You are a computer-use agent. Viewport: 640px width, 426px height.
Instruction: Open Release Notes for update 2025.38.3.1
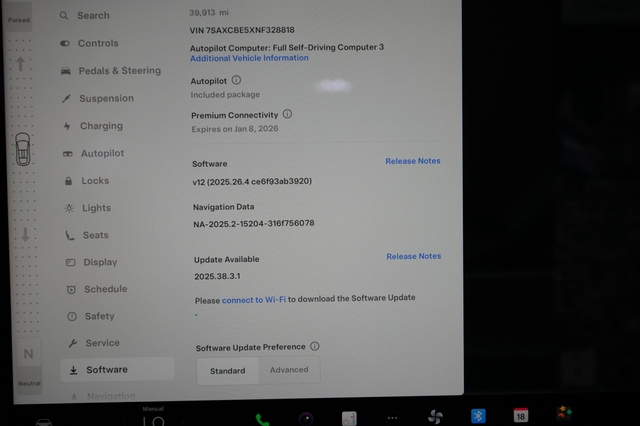413,256
